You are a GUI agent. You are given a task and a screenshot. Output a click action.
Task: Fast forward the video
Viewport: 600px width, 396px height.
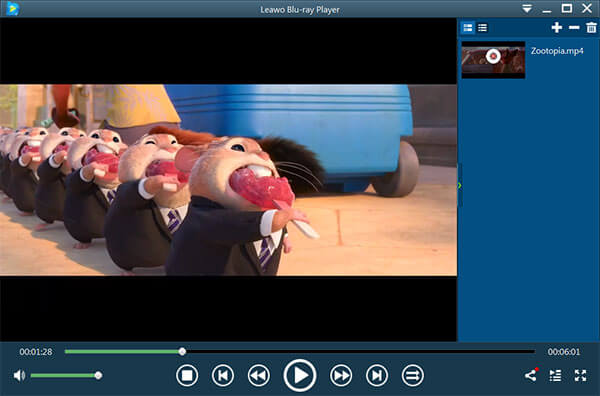coord(341,375)
